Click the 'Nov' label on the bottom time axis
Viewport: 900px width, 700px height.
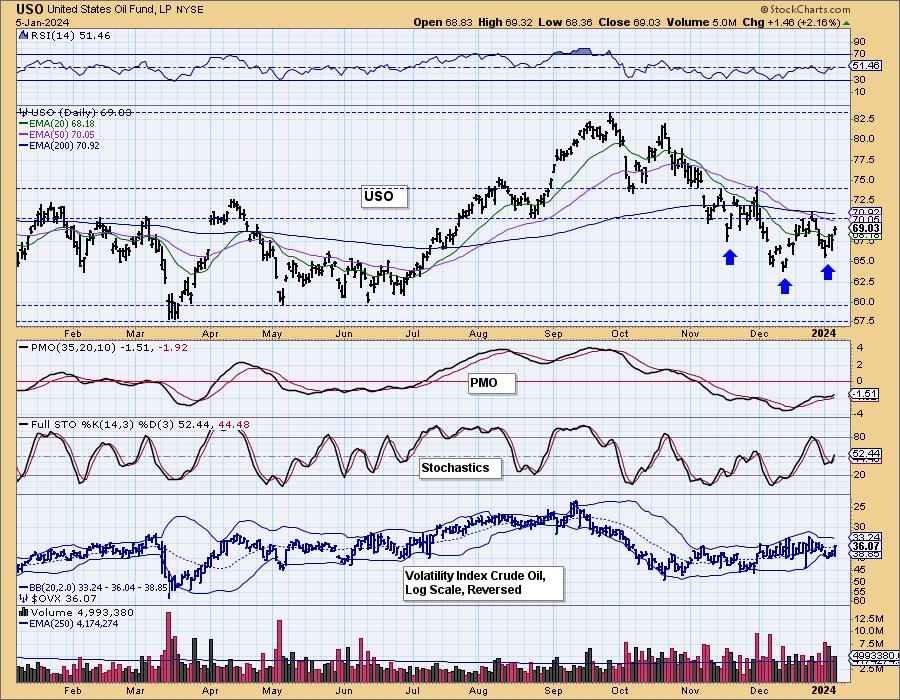point(690,690)
